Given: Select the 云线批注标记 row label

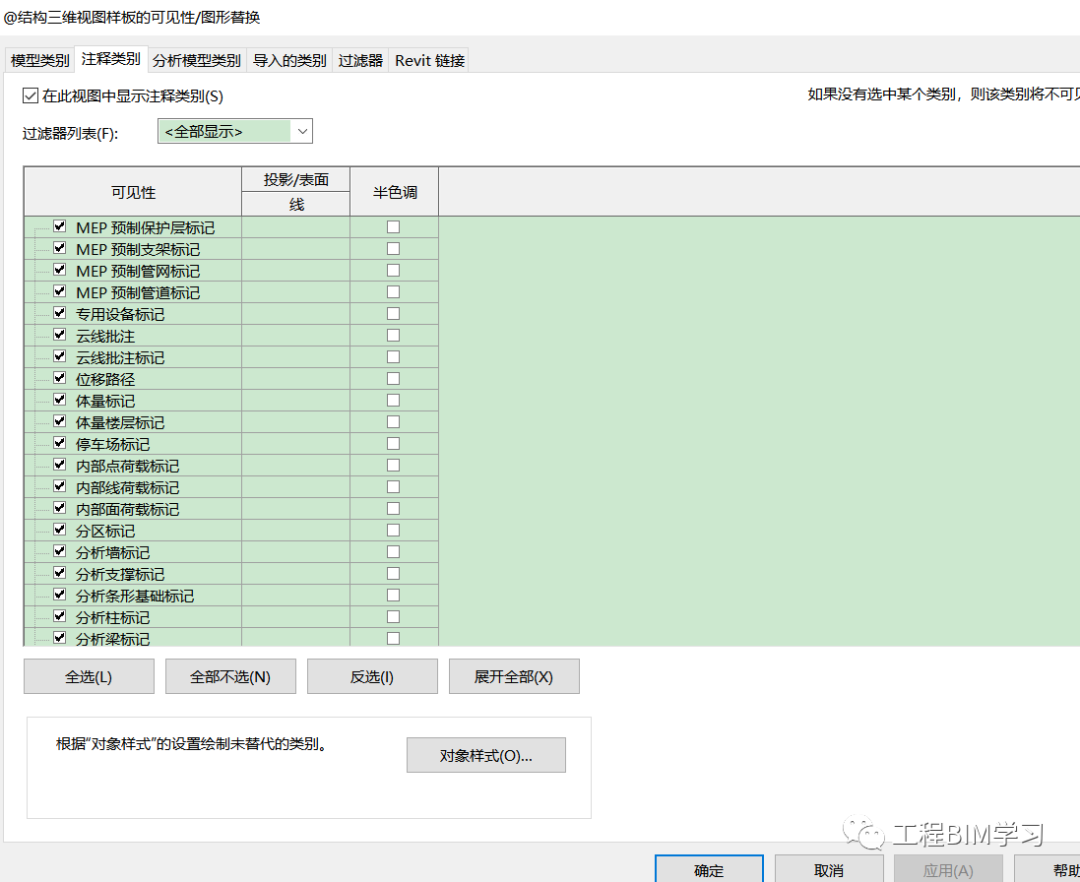Looking at the screenshot, I should point(120,357).
